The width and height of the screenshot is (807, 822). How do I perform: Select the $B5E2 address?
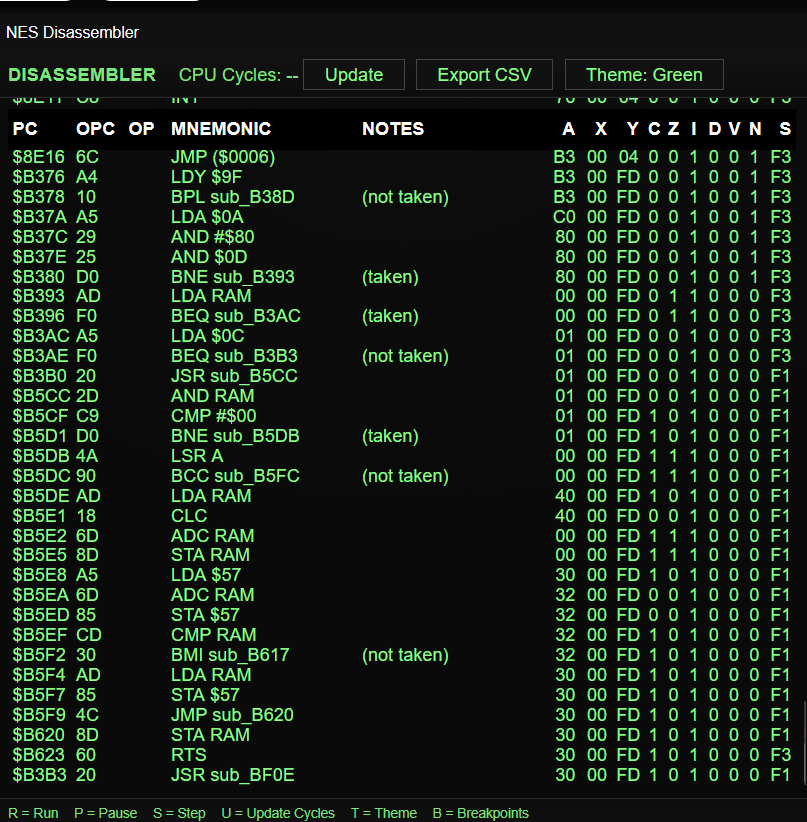(40, 536)
